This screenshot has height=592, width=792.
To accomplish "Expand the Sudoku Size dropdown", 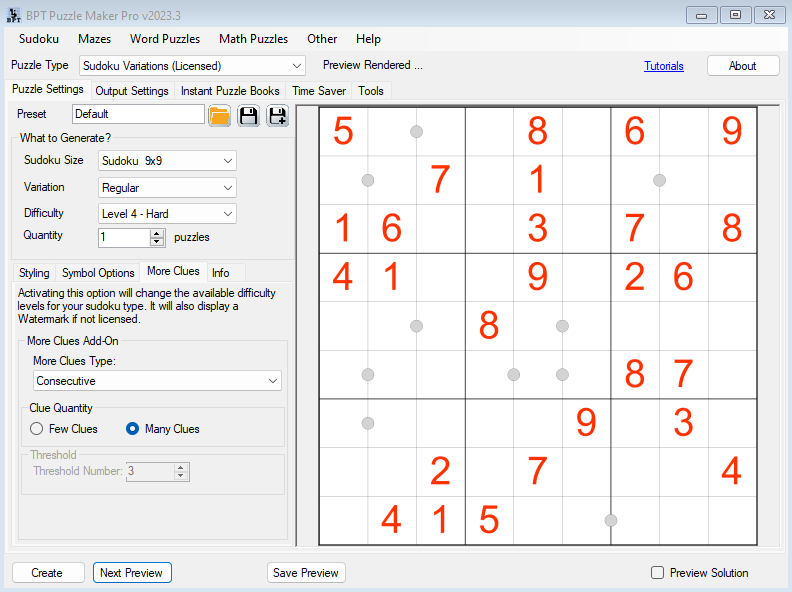I will (x=167, y=161).
